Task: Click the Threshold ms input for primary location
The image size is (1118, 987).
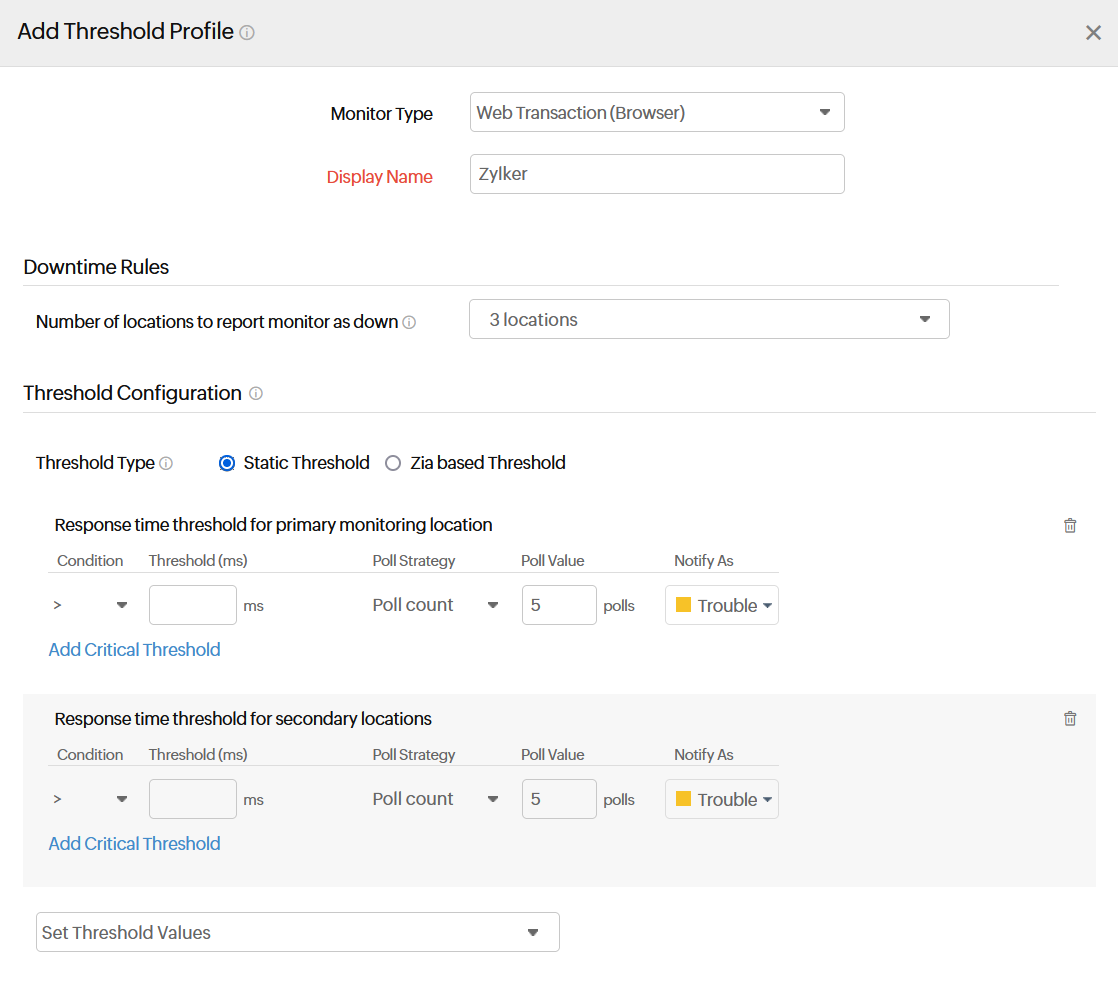Action: (x=192, y=605)
